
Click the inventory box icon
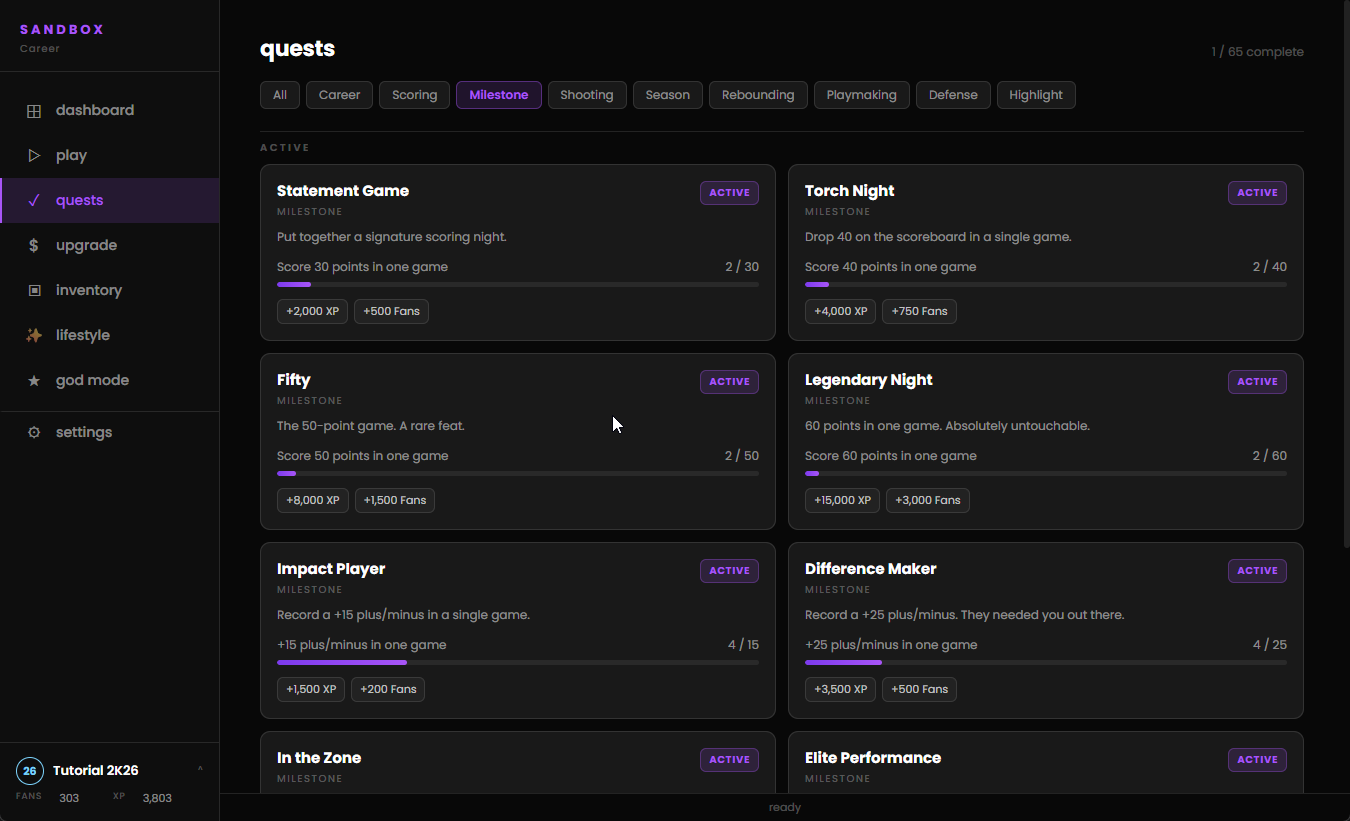tap(34, 291)
